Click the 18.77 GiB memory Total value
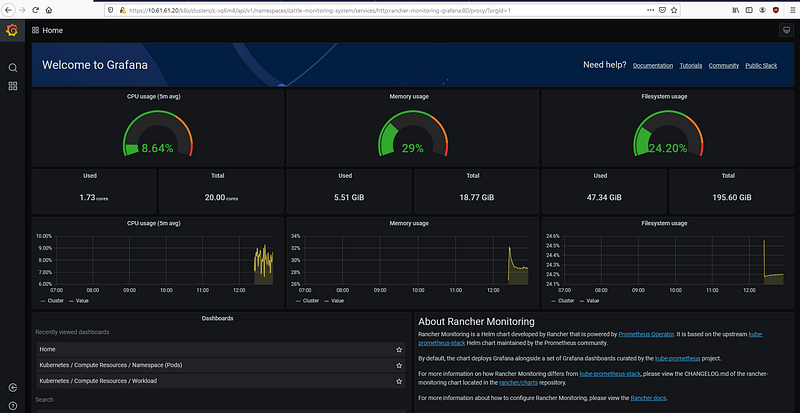The width and height of the screenshot is (800, 413). click(x=477, y=198)
